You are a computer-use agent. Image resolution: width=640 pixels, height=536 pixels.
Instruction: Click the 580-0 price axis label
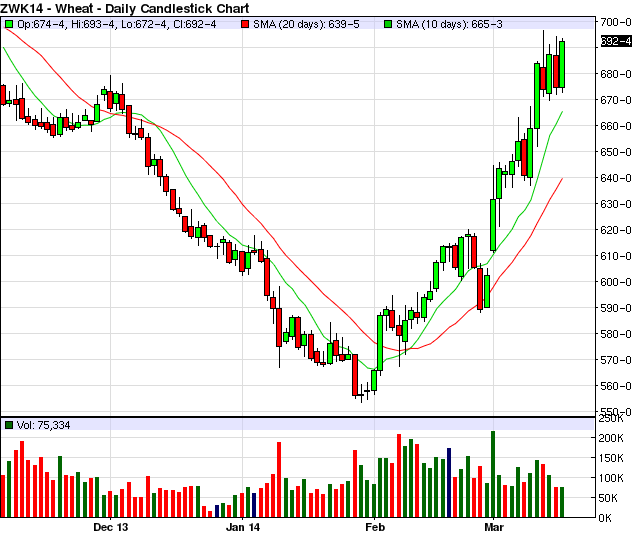tap(616, 334)
